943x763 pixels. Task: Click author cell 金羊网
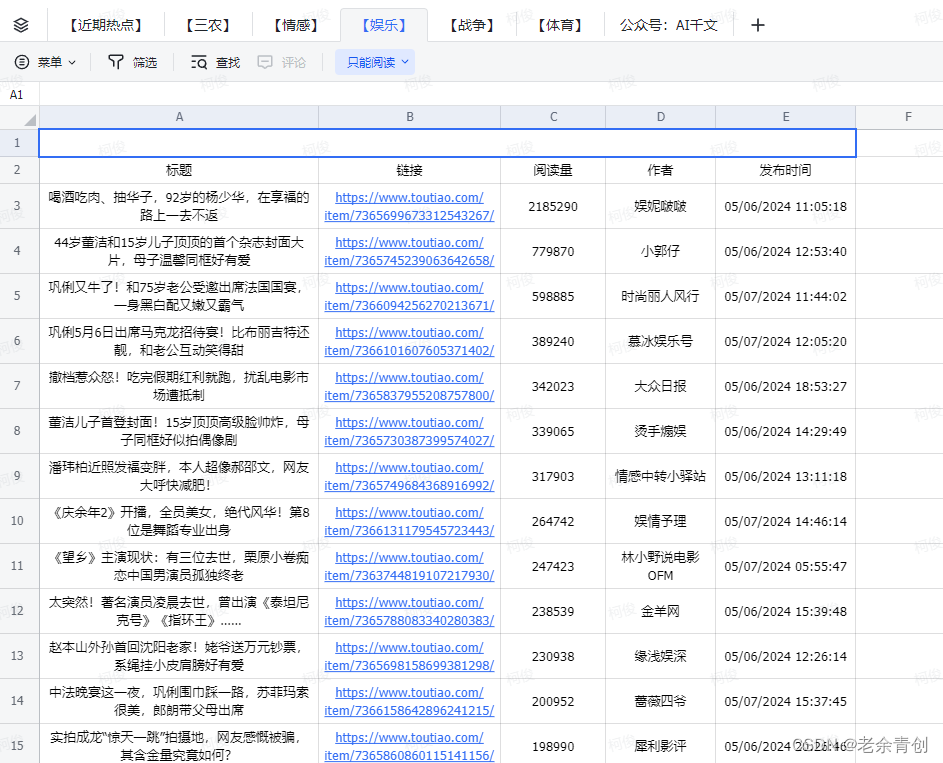click(660, 611)
